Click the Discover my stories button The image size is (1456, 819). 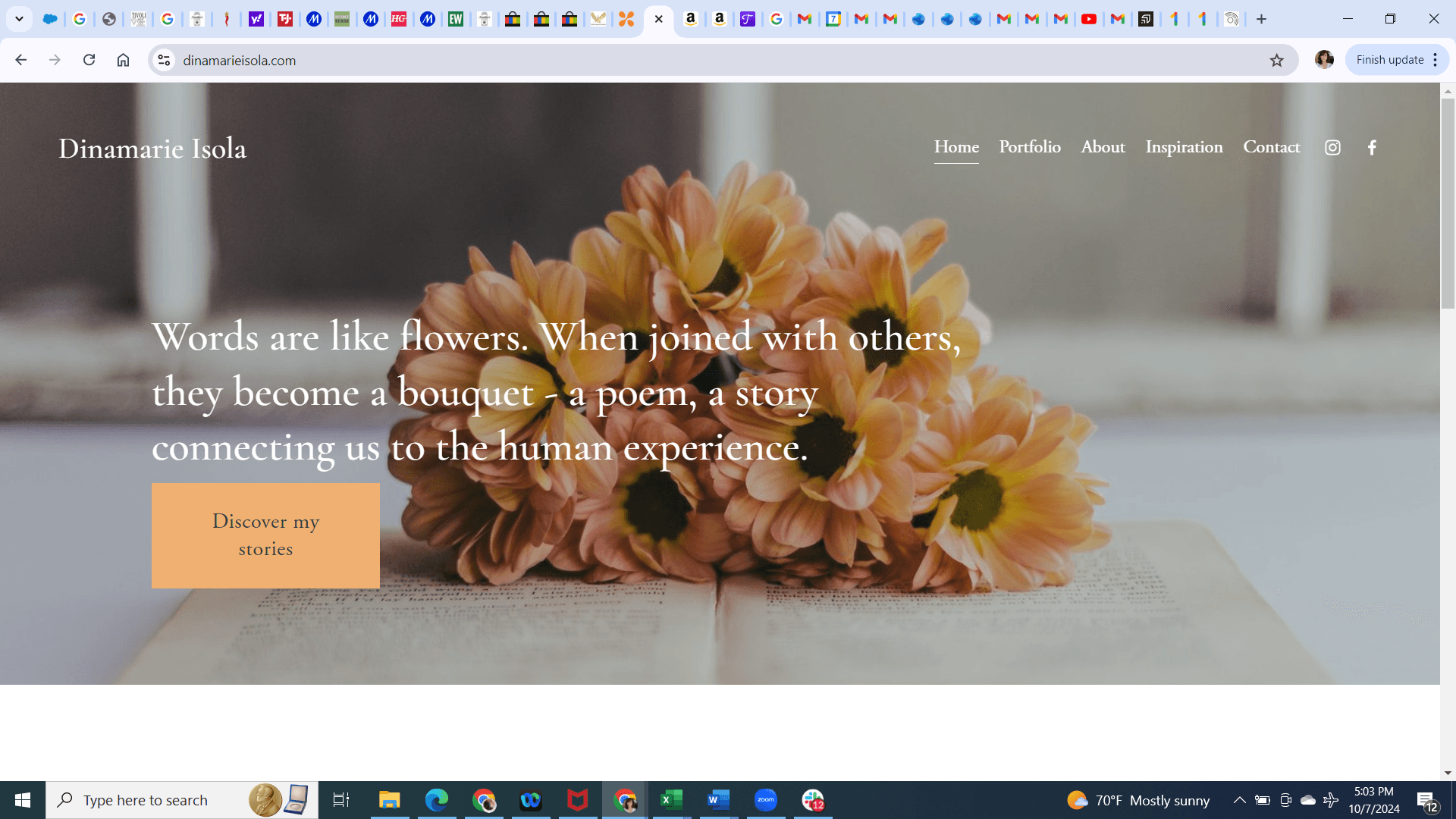coord(265,535)
